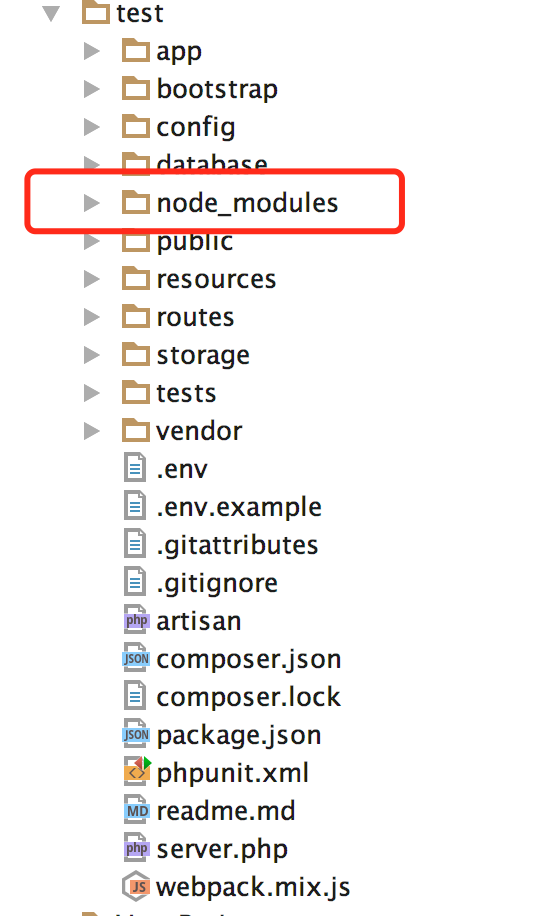Click the MD icon beside readme.md
Image resolution: width=544 pixels, height=916 pixels.
137,810
